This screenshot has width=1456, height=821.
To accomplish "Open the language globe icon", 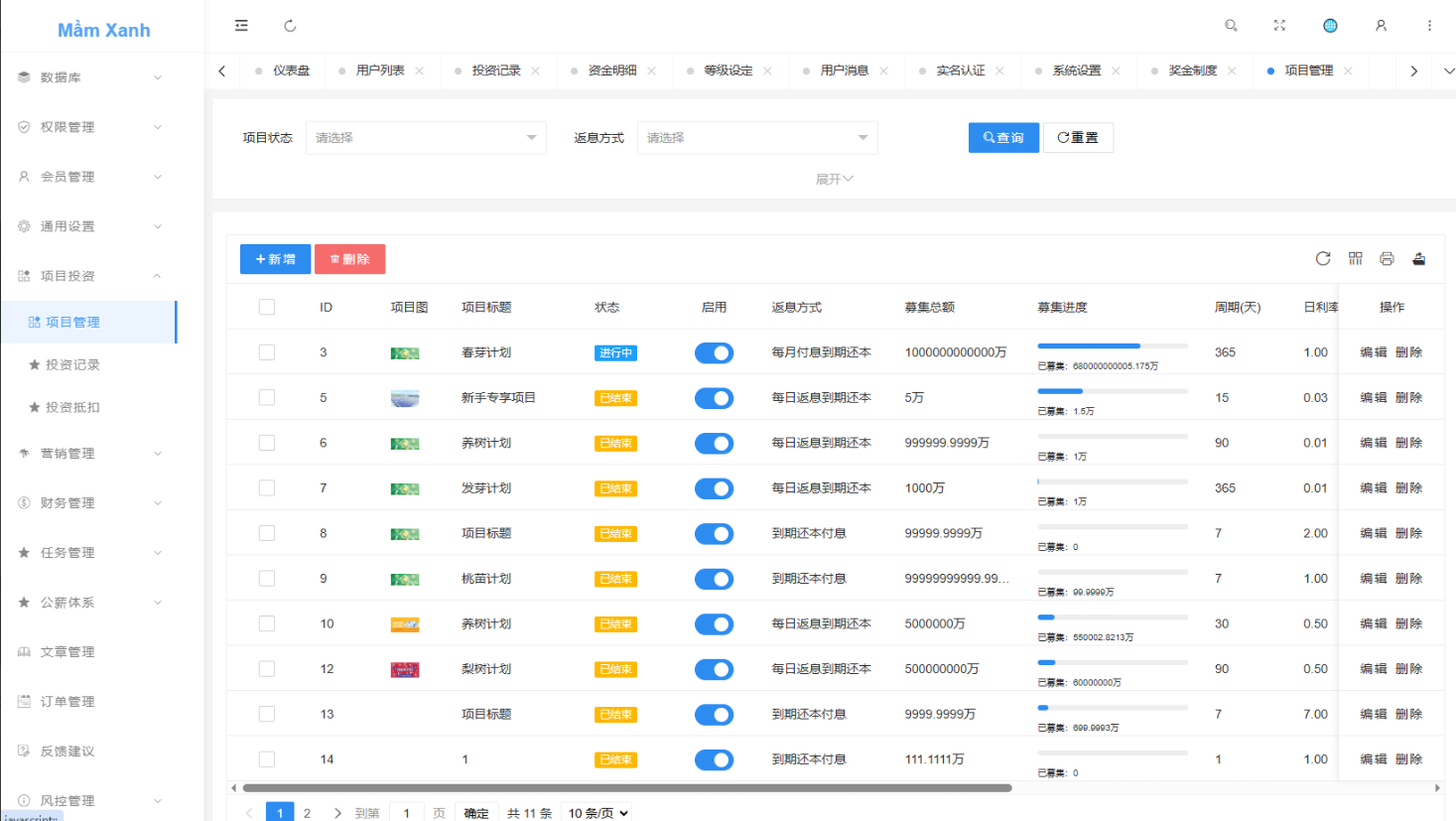I will click(x=1330, y=26).
